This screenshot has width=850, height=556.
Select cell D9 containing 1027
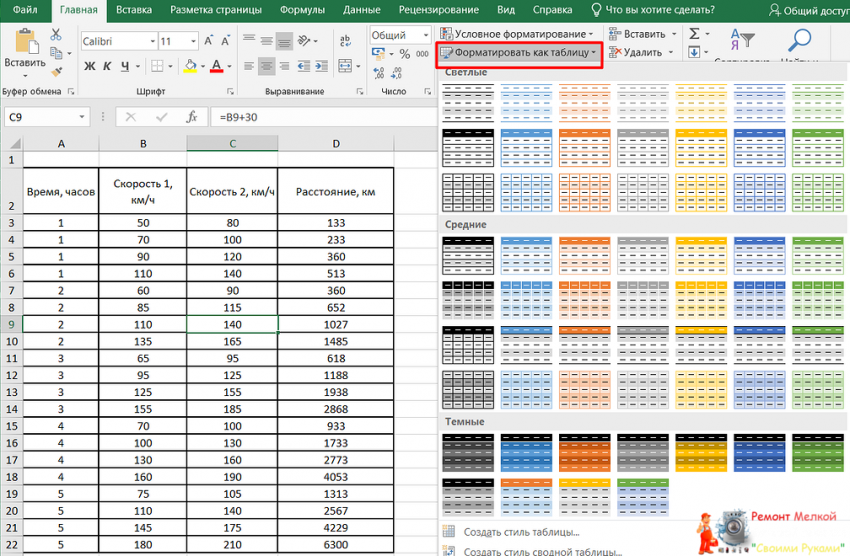pos(336,323)
